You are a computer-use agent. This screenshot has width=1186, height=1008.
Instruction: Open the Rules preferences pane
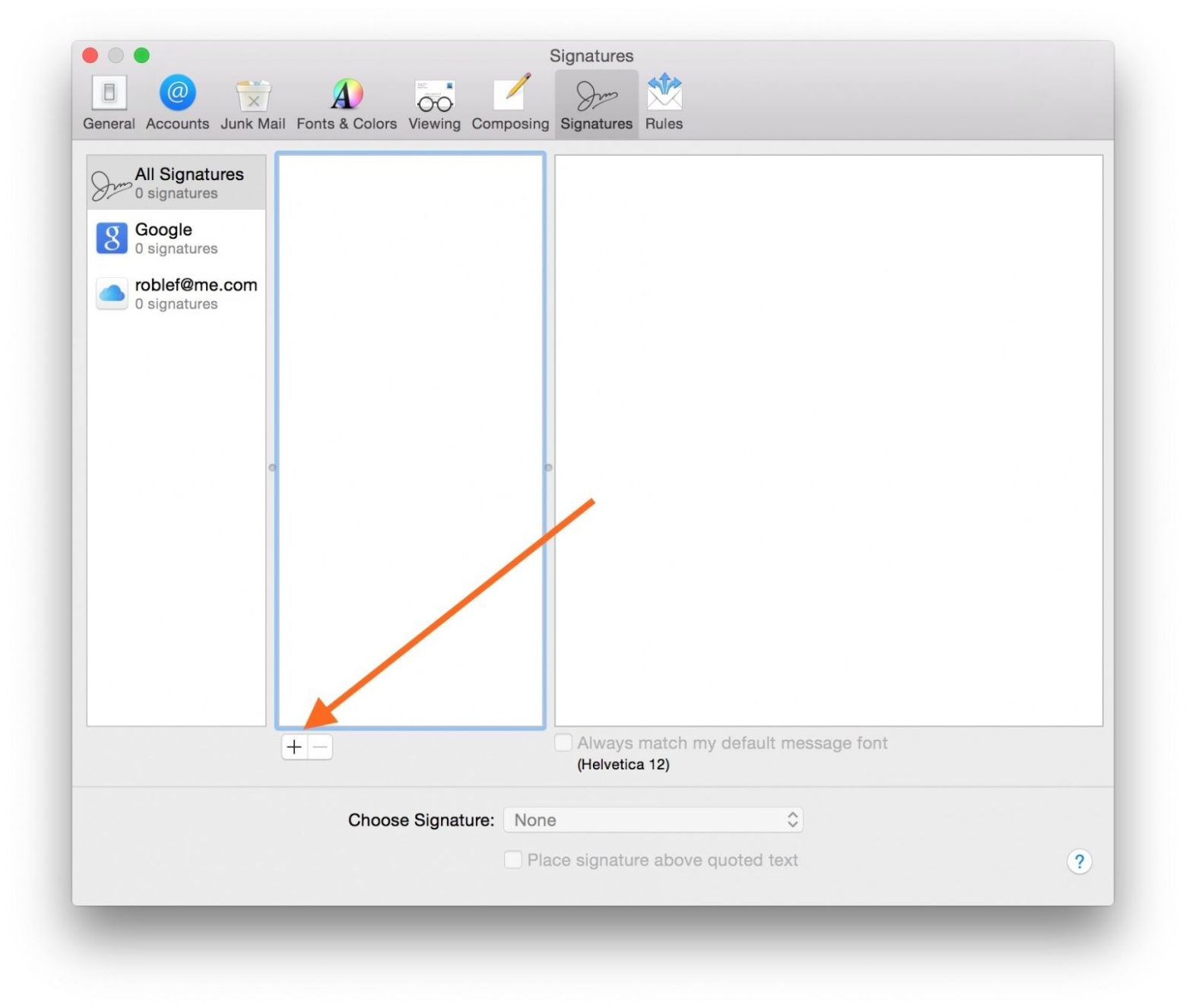(x=664, y=103)
